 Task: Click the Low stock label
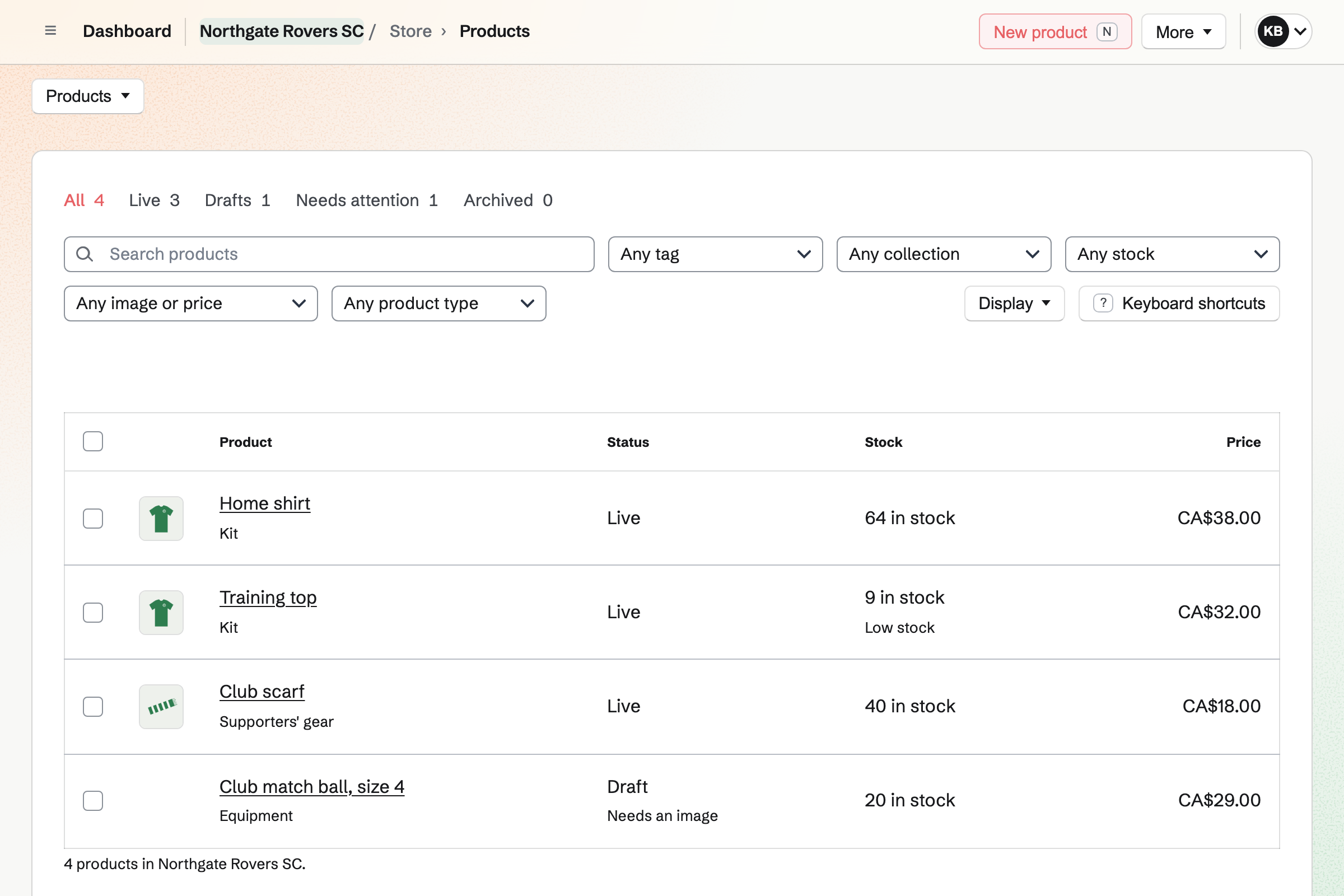[899, 628]
